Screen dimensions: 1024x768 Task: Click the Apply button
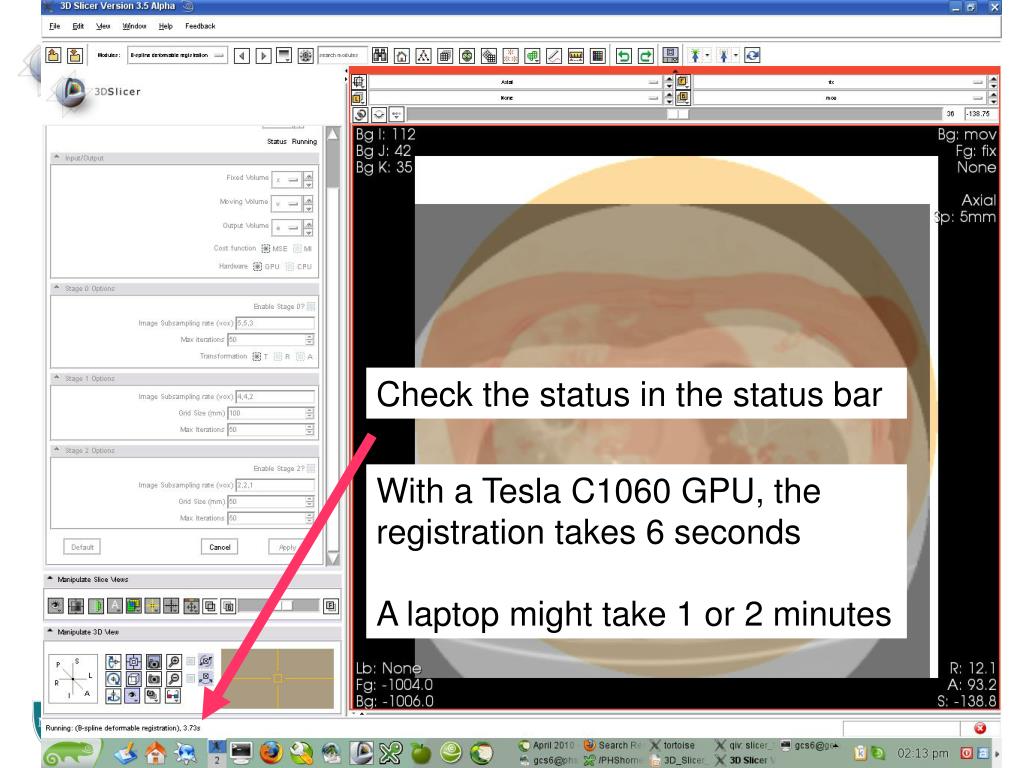click(287, 547)
